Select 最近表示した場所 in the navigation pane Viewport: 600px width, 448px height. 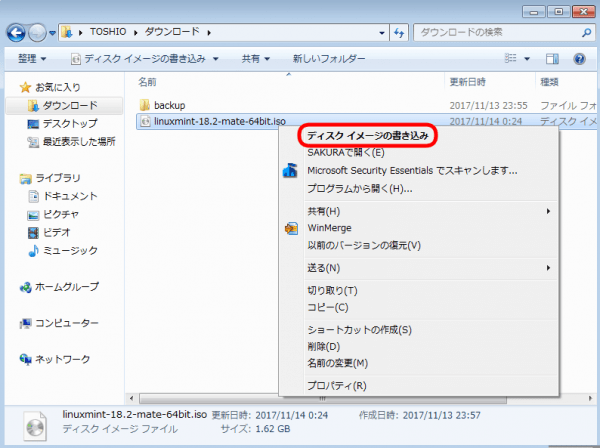[x=79, y=142]
